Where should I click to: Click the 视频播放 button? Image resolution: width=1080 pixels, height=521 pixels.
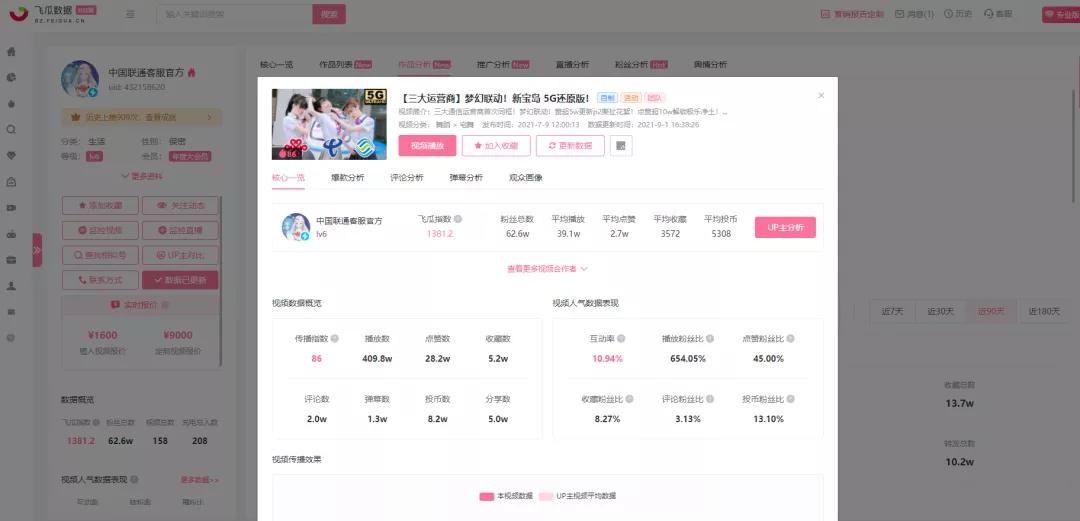tap(426, 145)
